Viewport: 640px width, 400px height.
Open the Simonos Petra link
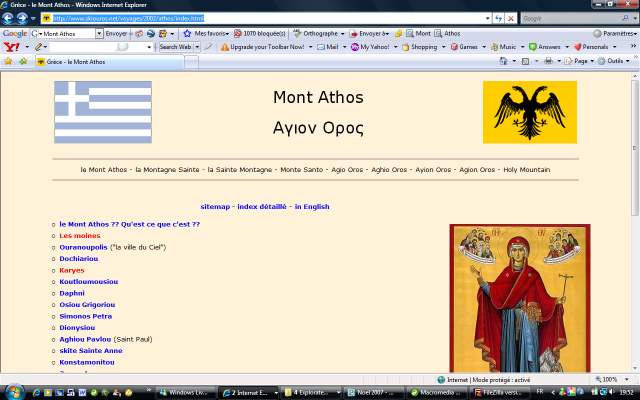[x=86, y=316]
